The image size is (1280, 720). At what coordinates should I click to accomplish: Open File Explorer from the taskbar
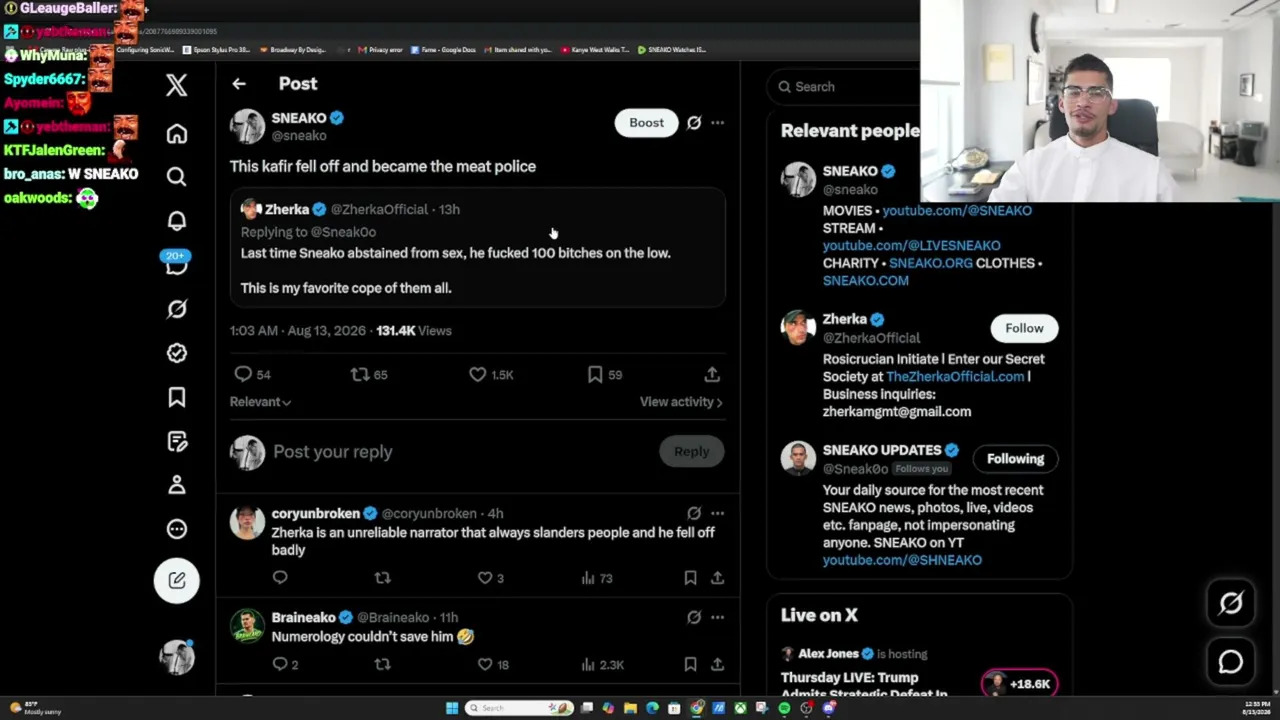(x=630, y=708)
